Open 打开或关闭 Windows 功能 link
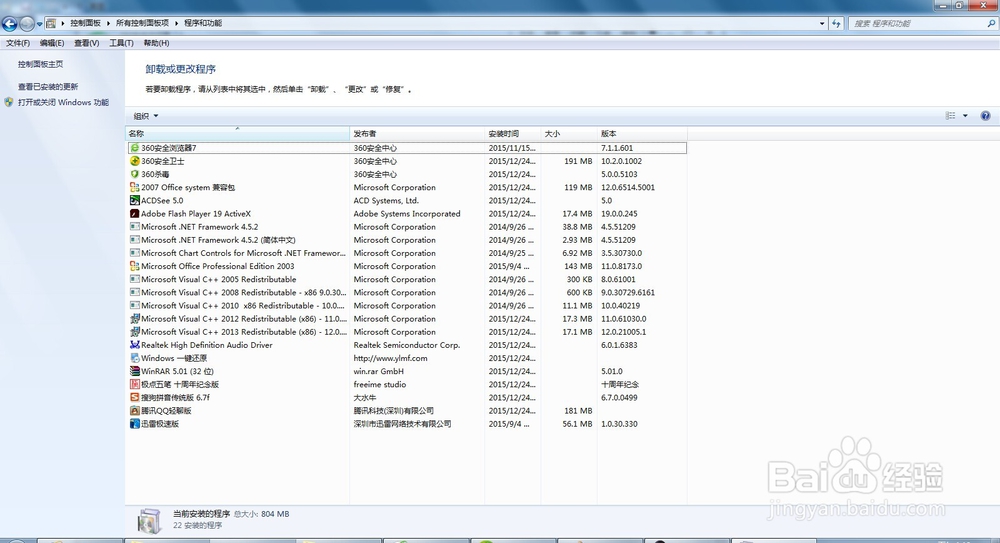1000x543 pixels. (x=63, y=102)
